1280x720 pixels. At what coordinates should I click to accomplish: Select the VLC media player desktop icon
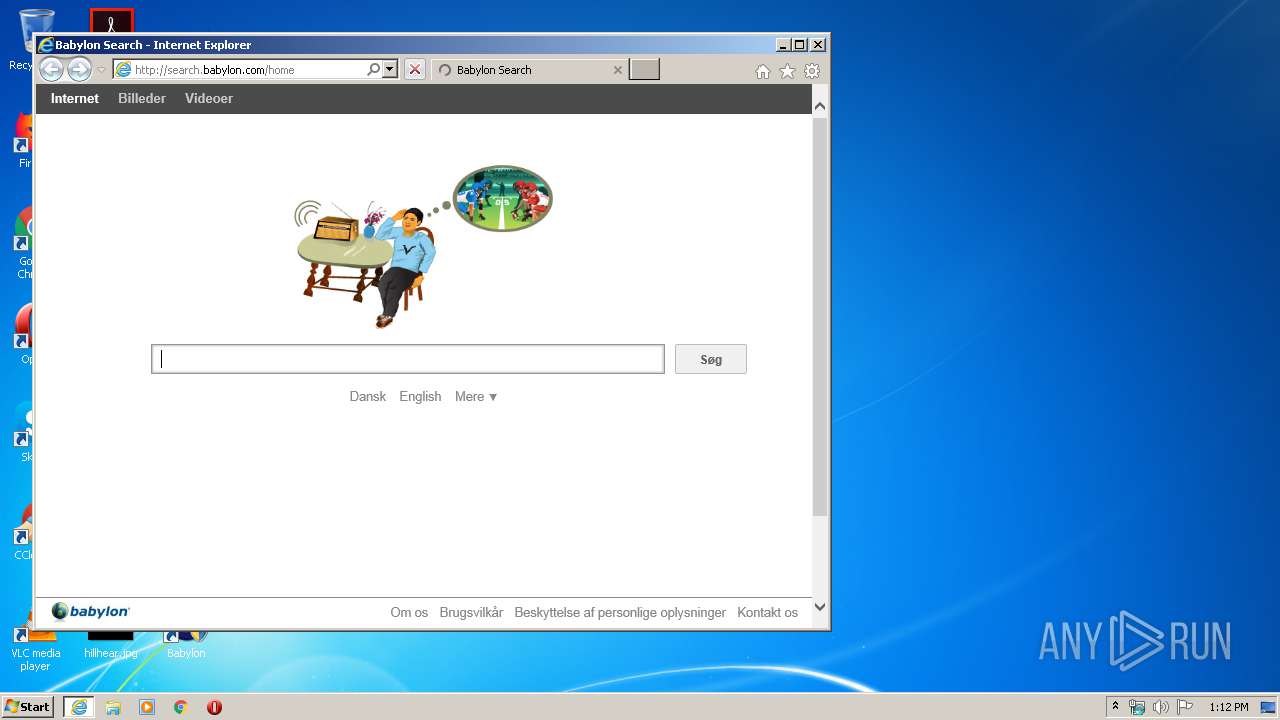point(35,647)
